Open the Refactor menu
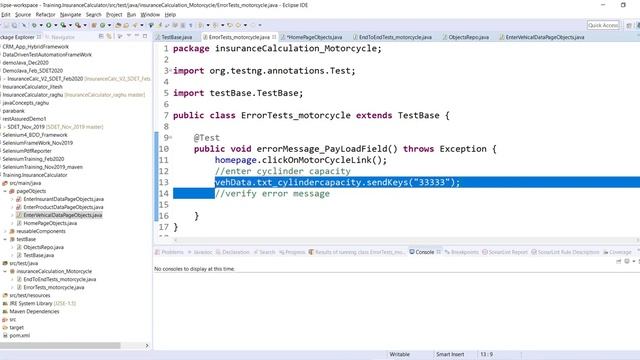The height and width of the screenshot is (360, 640). [45, 15]
